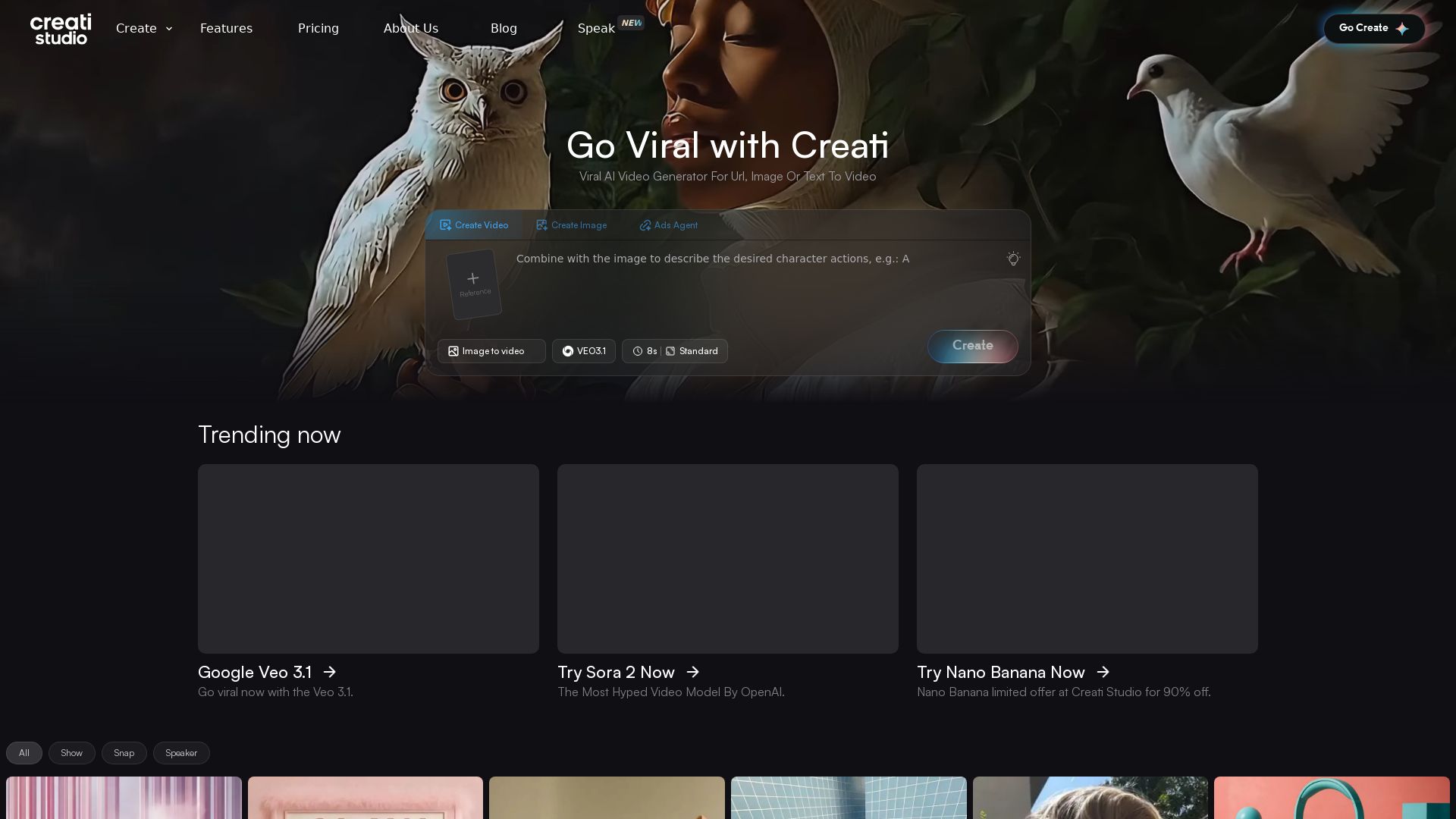This screenshot has height=819, width=1456.
Task: Open the Pricing menu item
Action: click(318, 29)
